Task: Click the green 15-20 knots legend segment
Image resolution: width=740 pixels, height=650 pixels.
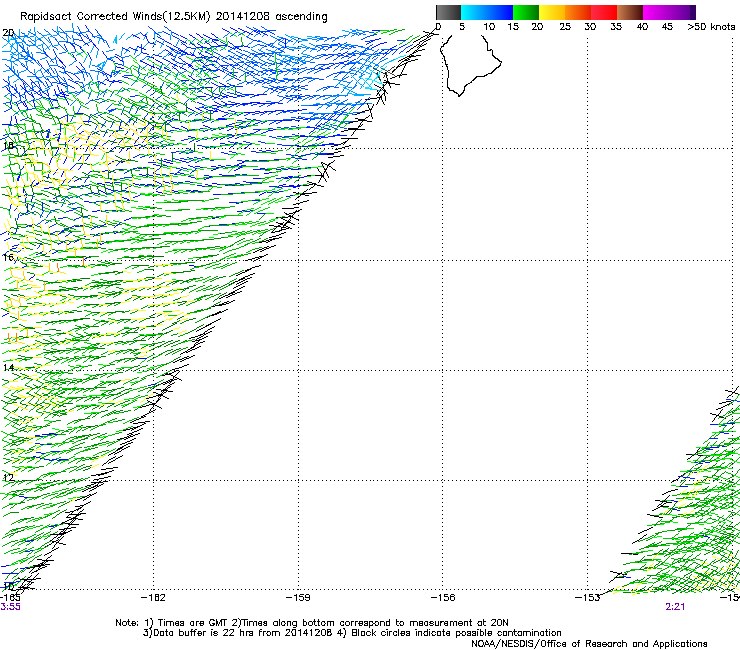Action: coord(526,12)
